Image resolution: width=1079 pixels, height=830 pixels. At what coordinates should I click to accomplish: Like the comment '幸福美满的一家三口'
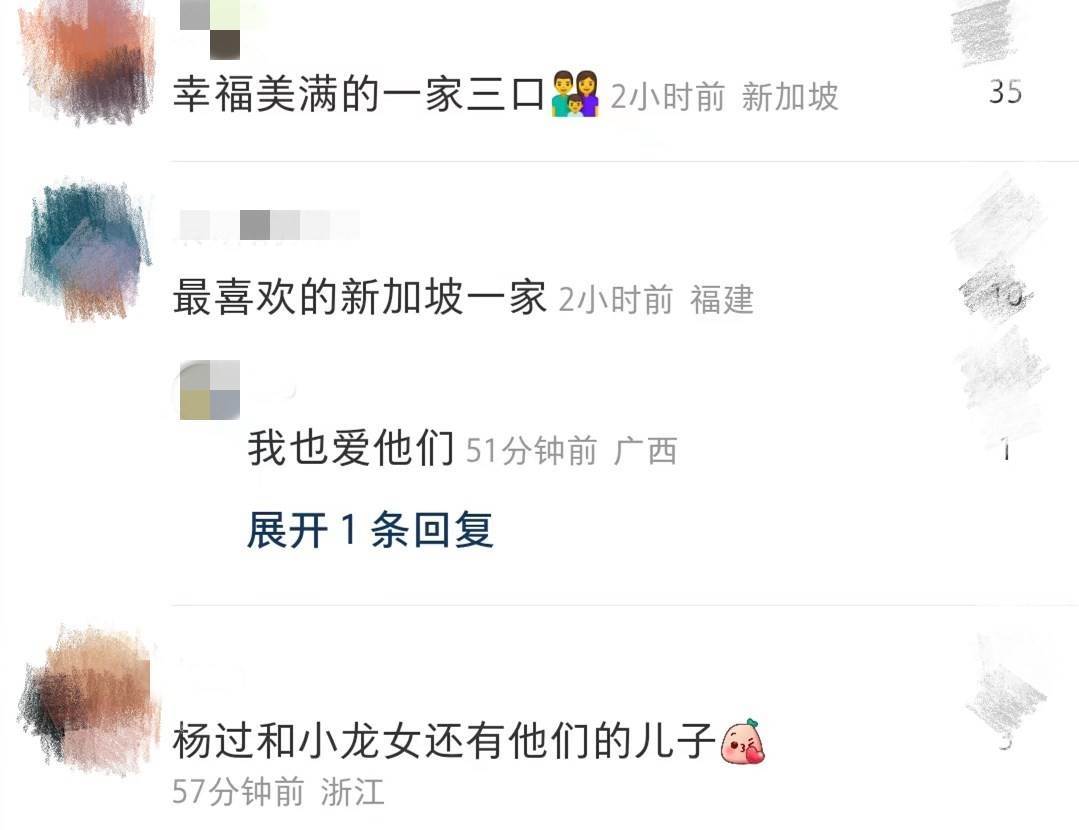point(984,32)
